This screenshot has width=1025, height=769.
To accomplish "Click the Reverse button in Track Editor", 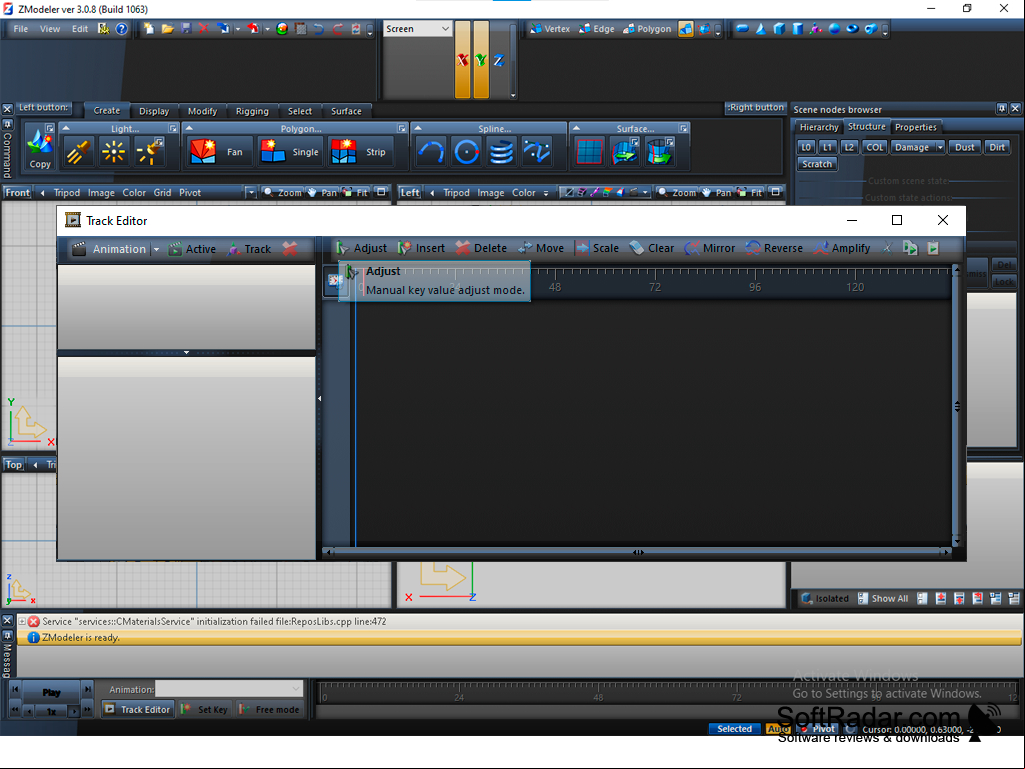I will pyautogui.click(x=774, y=248).
